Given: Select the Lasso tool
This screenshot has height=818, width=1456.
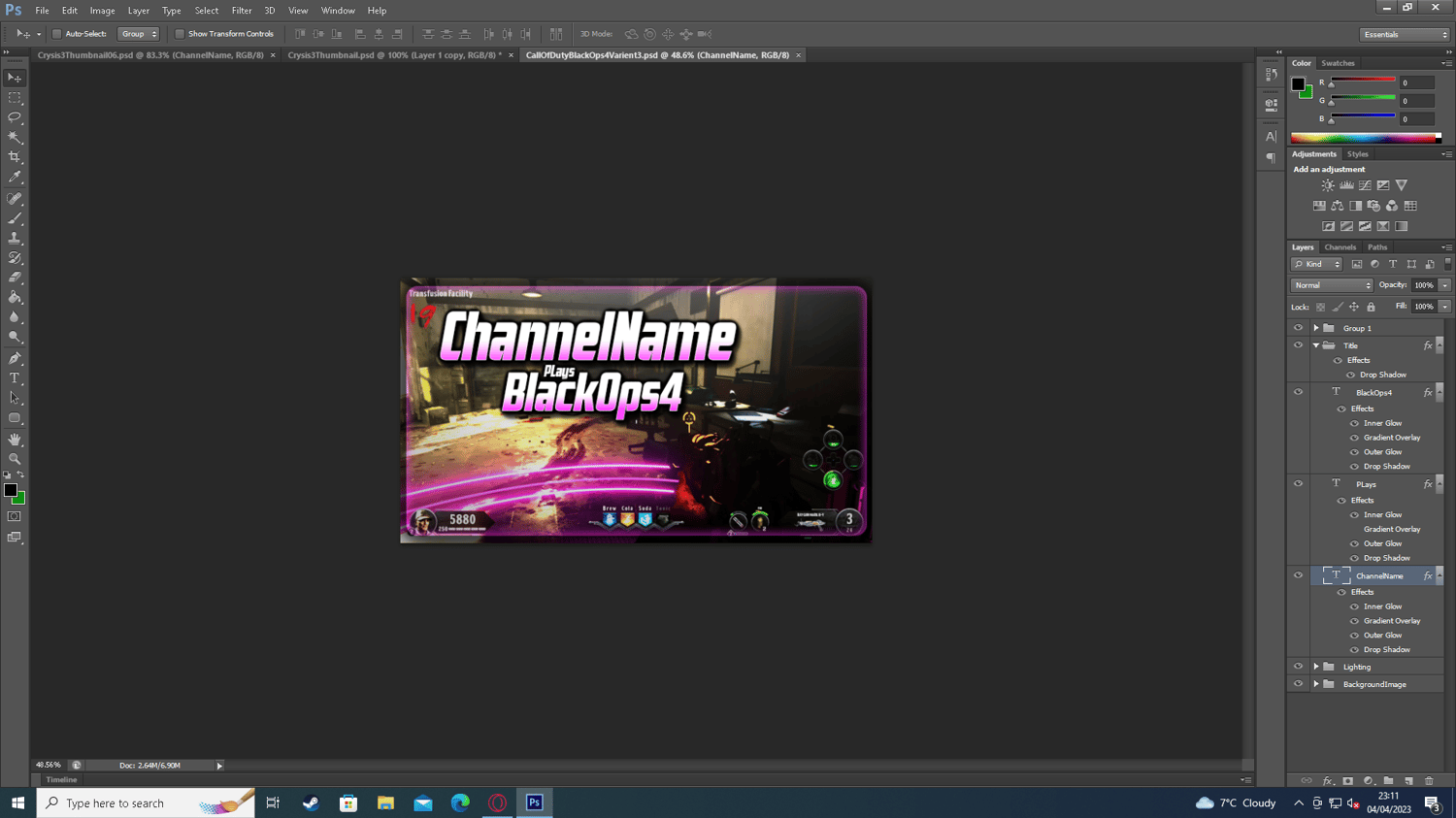Looking at the screenshot, I should (x=15, y=117).
